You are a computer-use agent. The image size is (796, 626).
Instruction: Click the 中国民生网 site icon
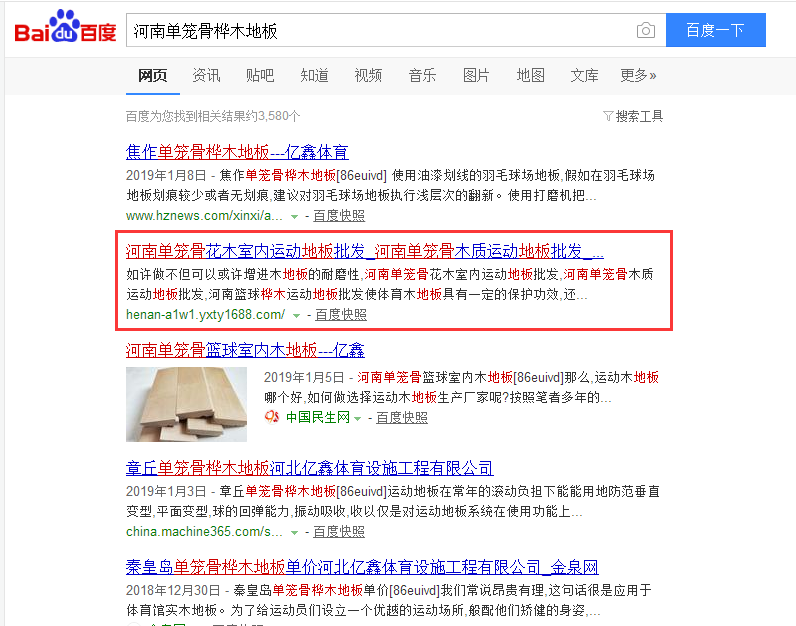272,417
